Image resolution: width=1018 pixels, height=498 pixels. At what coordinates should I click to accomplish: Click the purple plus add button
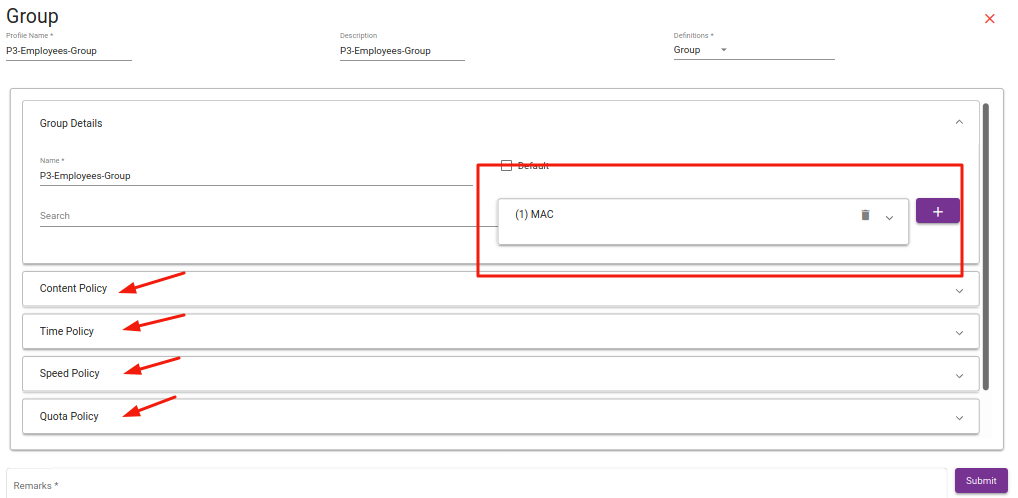[937, 211]
